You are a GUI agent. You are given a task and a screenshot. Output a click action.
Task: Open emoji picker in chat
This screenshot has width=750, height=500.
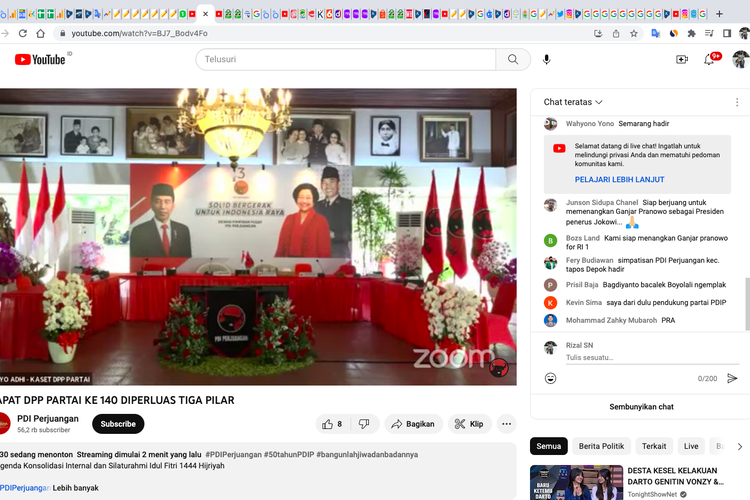[x=551, y=378]
